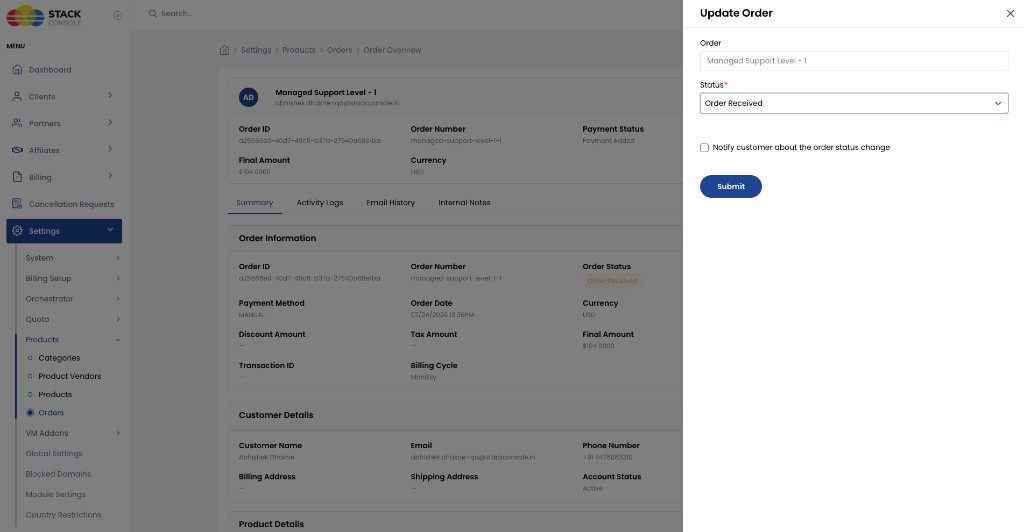Switch to the Internal Notes tab
This screenshot has height=532, width=1024.
pyautogui.click(x=464, y=202)
